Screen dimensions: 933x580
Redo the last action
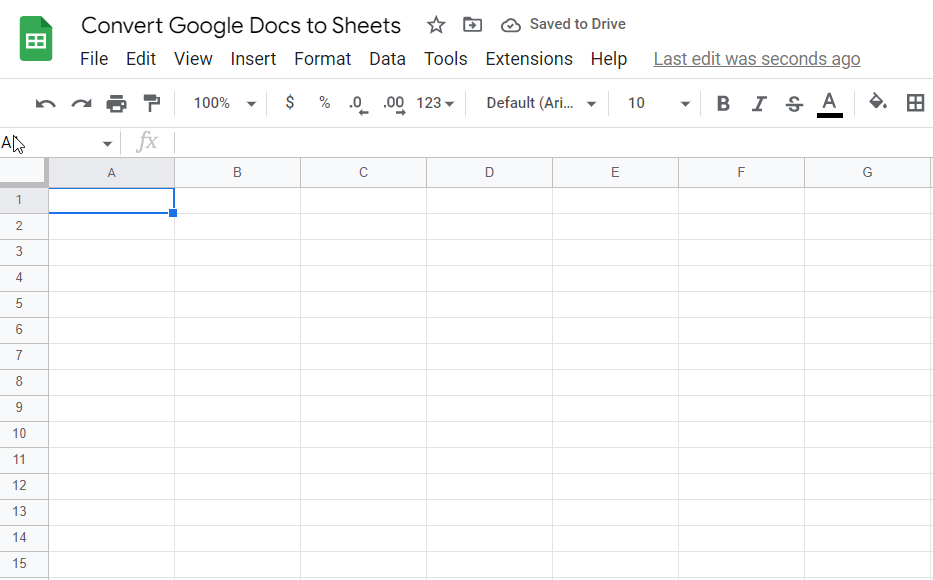[x=81, y=104]
